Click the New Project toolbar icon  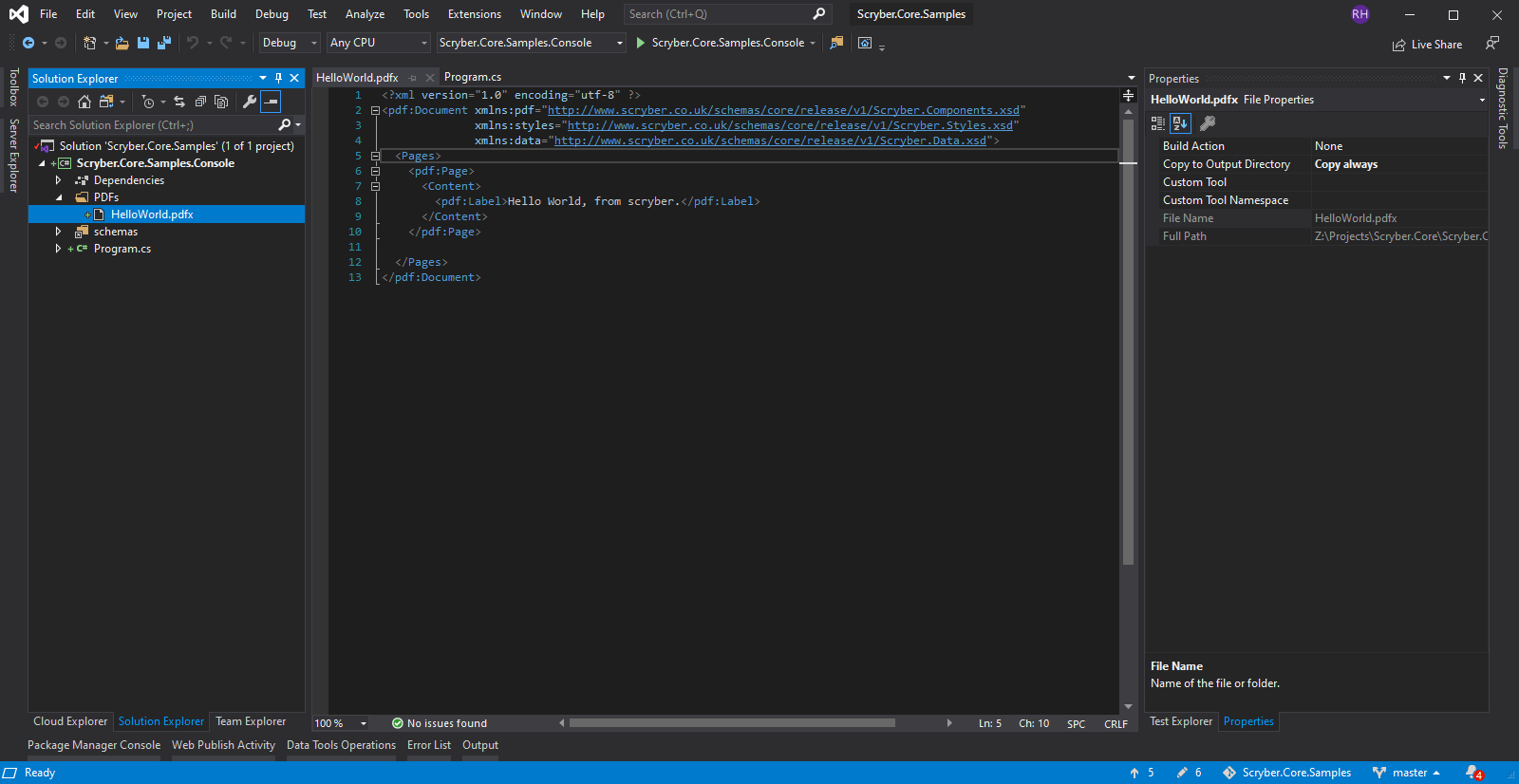click(x=89, y=43)
